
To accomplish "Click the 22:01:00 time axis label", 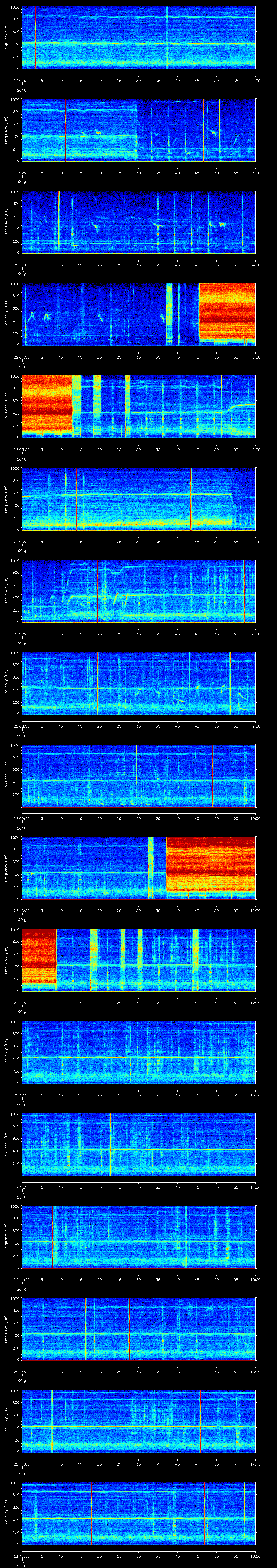I will [21, 80].
